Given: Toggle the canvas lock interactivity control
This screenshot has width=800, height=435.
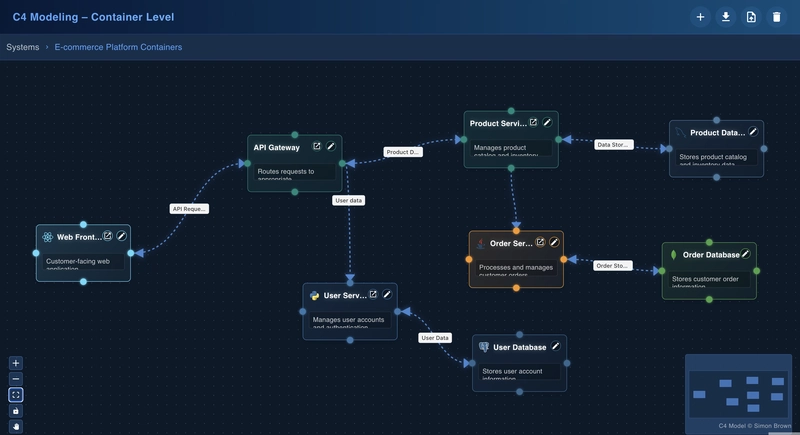Looking at the screenshot, I should point(16,411).
